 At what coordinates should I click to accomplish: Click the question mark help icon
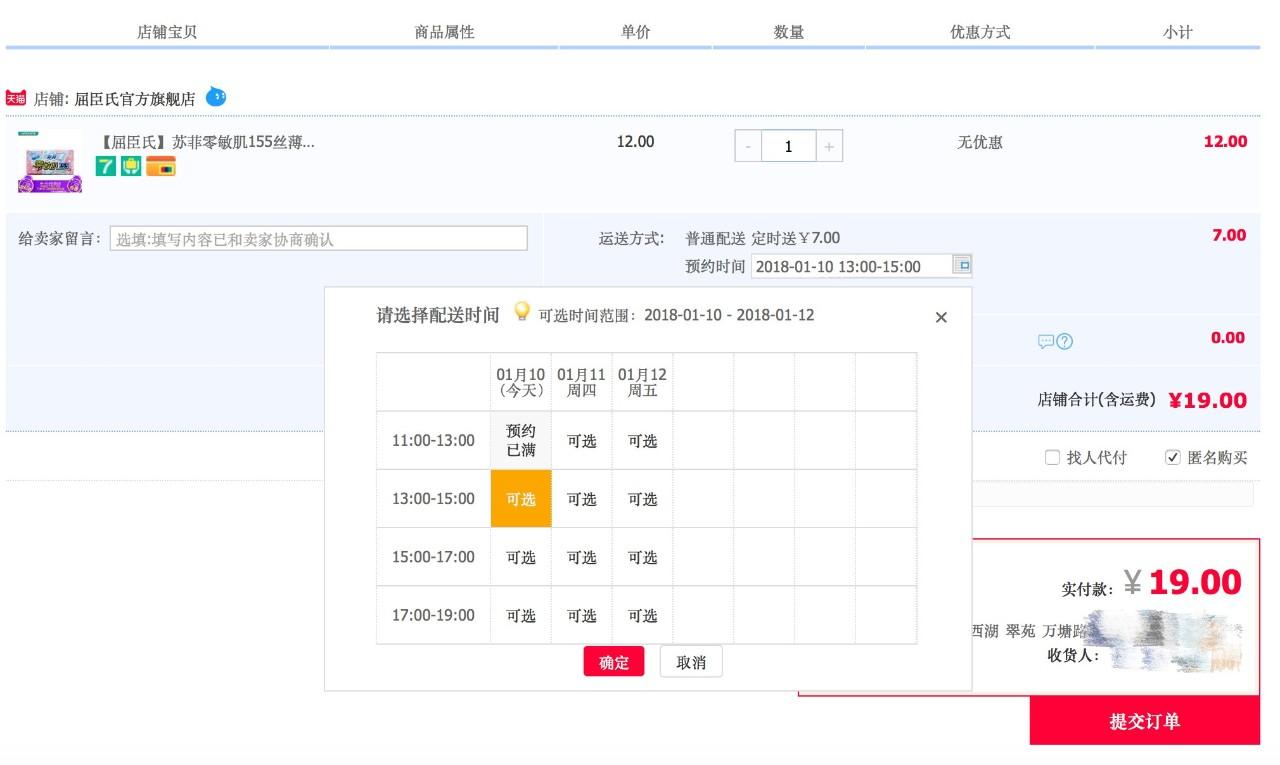[x=1065, y=341]
